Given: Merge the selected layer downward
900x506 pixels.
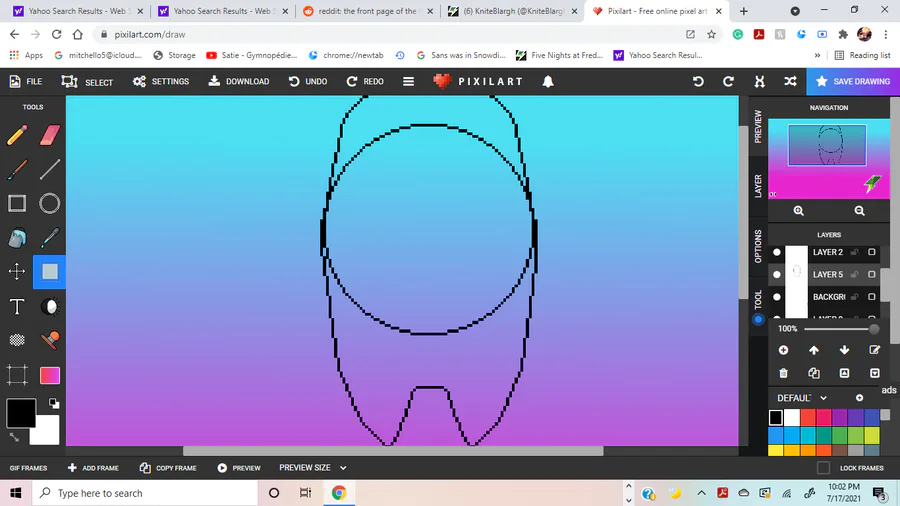Looking at the screenshot, I should 875,373.
